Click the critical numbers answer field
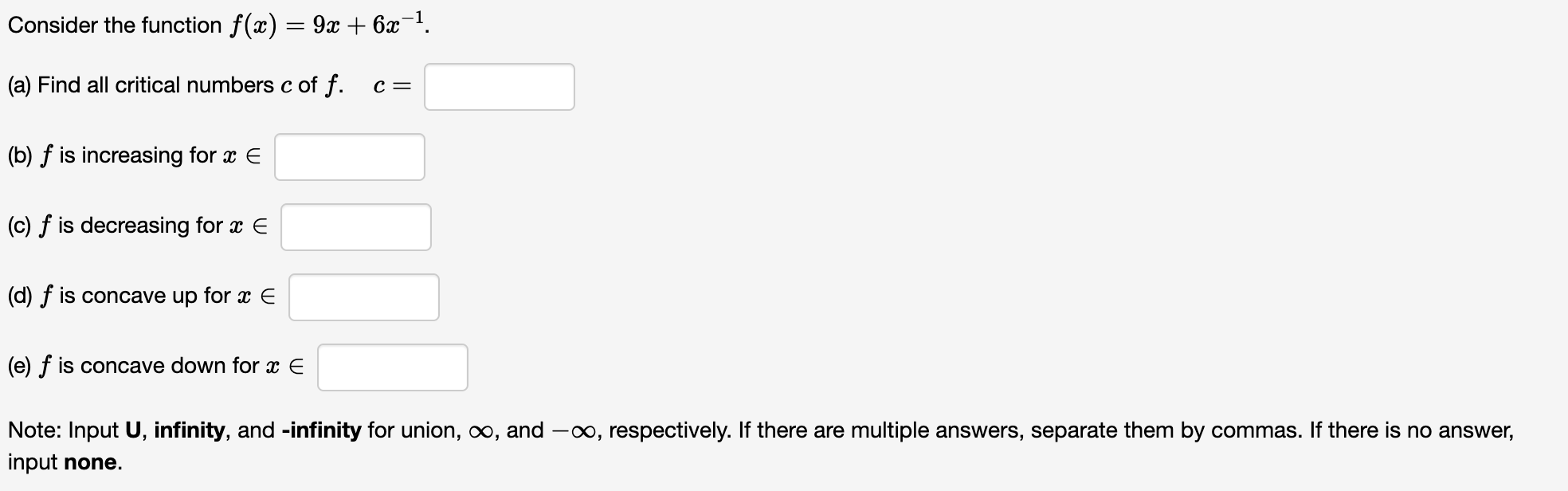 pyautogui.click(x=500, y=86)
